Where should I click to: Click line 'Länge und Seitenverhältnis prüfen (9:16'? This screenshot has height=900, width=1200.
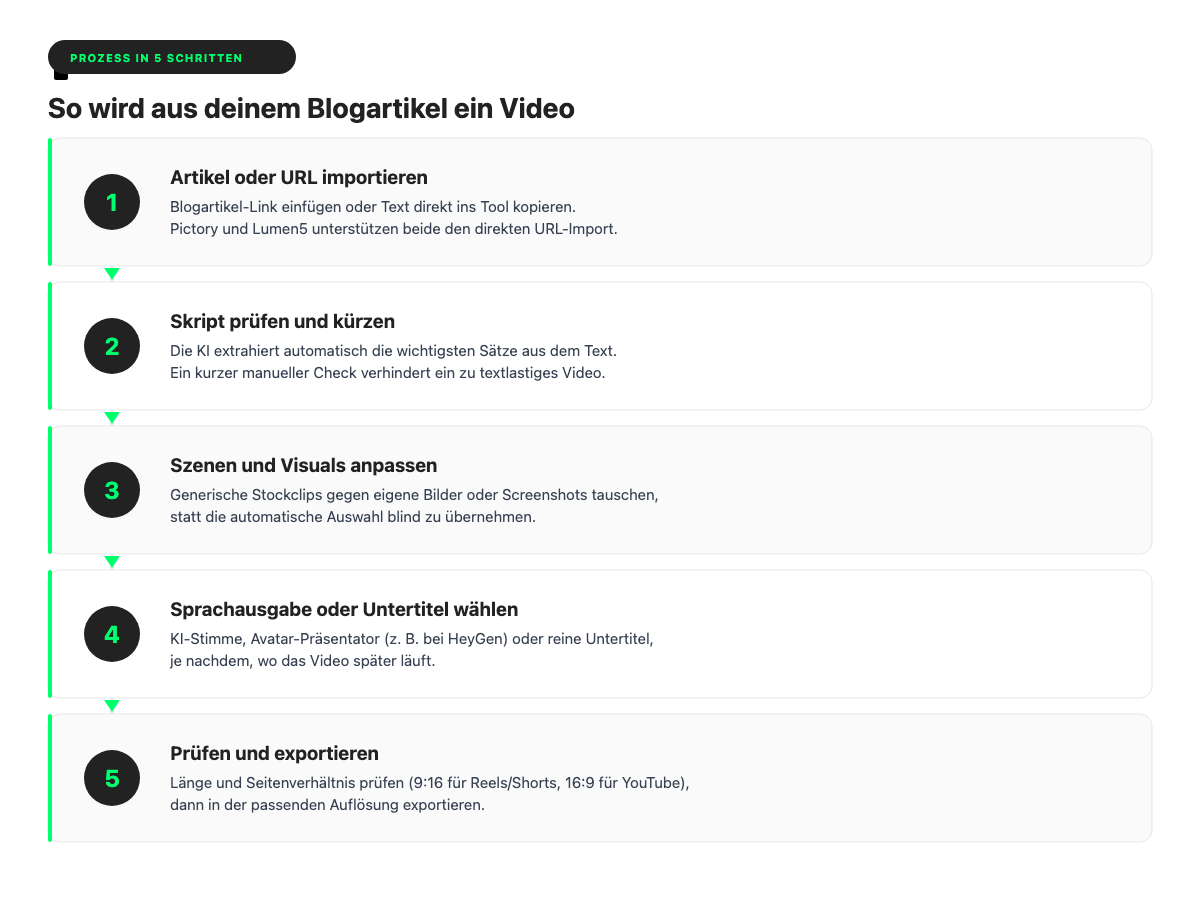pyautogui.click(x=430, y=783)
